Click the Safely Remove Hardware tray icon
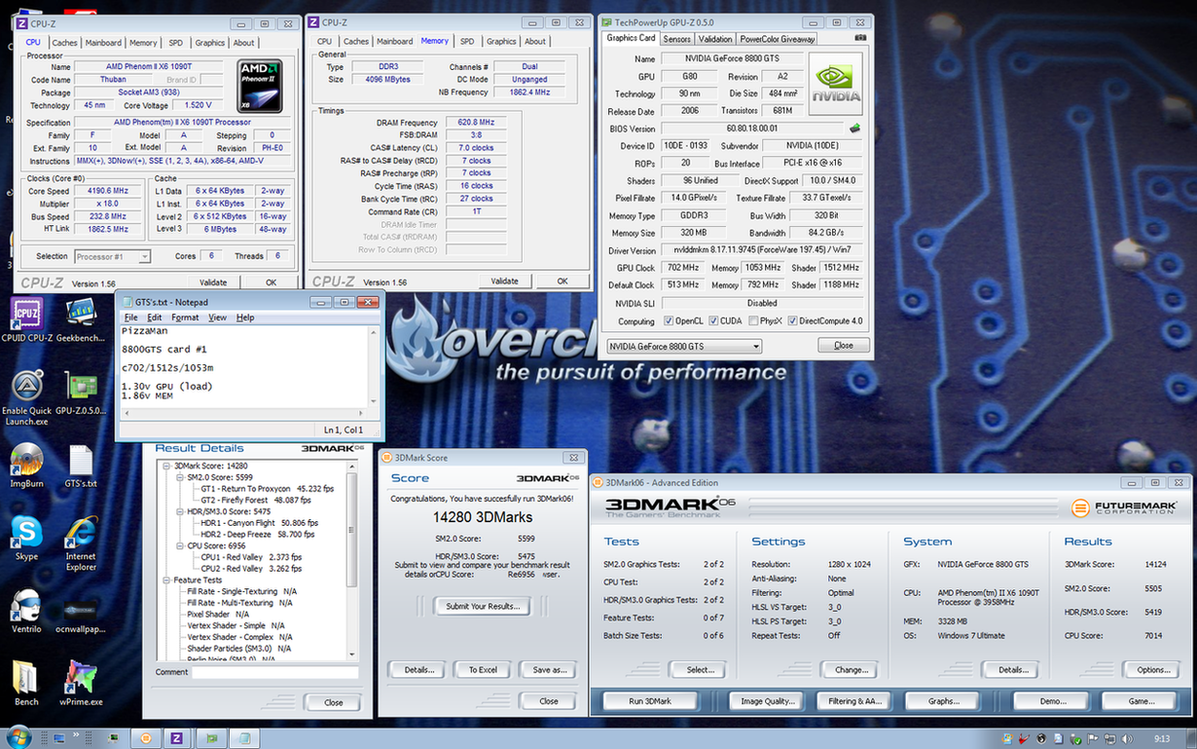Image resolution: width=1197 pixels, height=749 pixels. pos(1075,738)
